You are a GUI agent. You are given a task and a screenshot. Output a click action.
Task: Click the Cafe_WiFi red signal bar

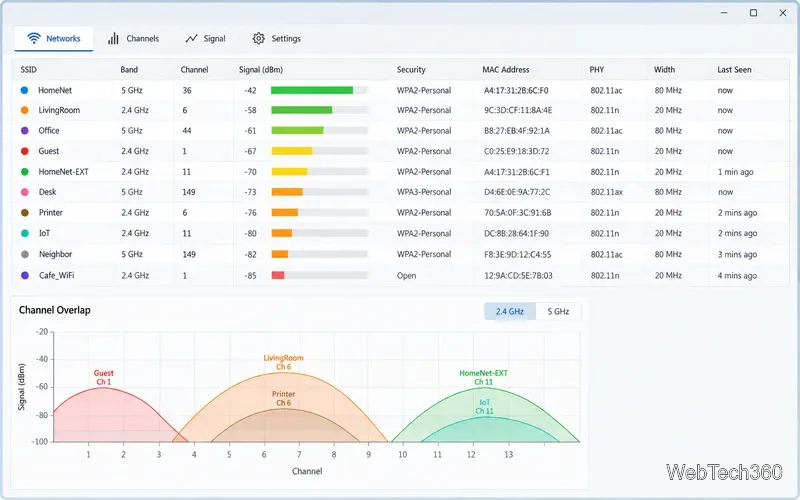pyautogui.click(x=278, y=275)
